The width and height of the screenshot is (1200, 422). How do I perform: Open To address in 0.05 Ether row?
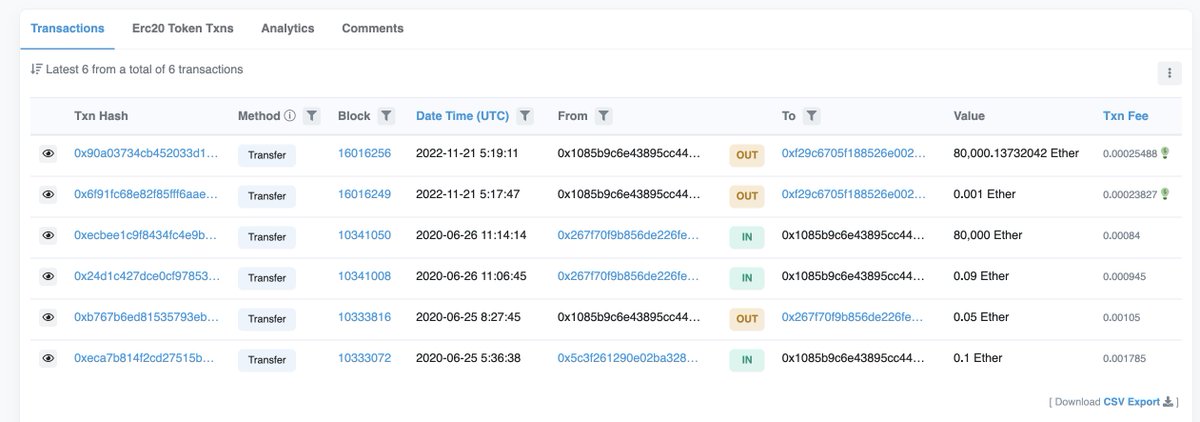853,317
